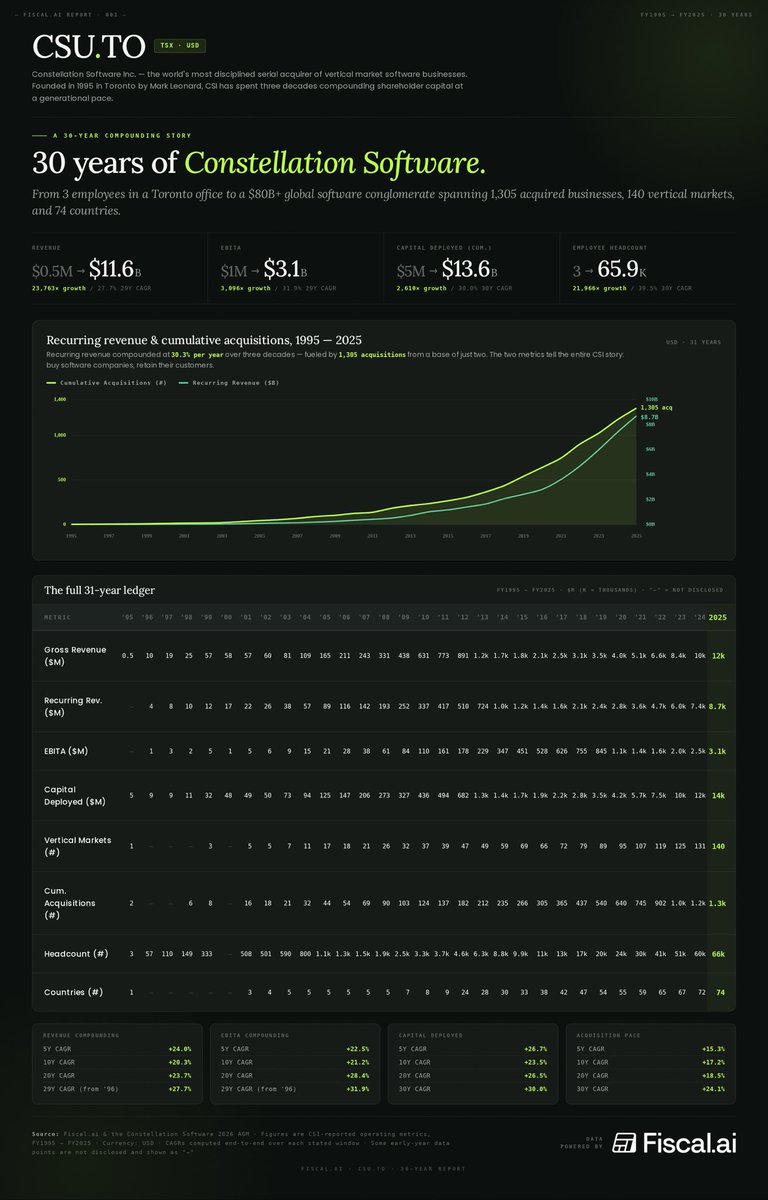768x1200 pixels.
Task: Select the 'Countries (#)' row label
Action: 73,992
